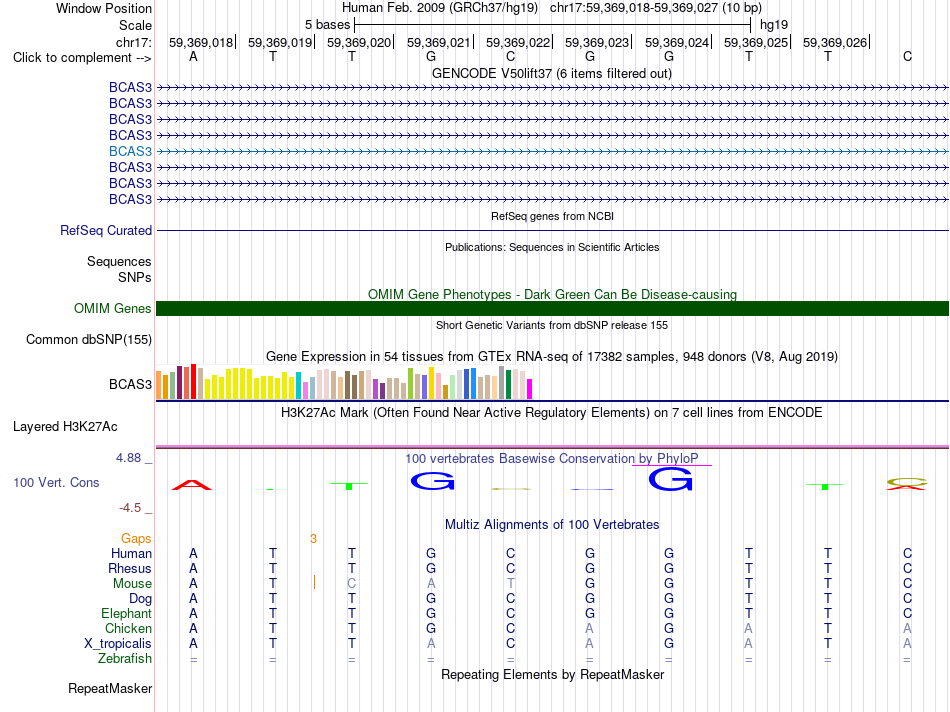Click base A in the complement sequence row

click(193, 56)
